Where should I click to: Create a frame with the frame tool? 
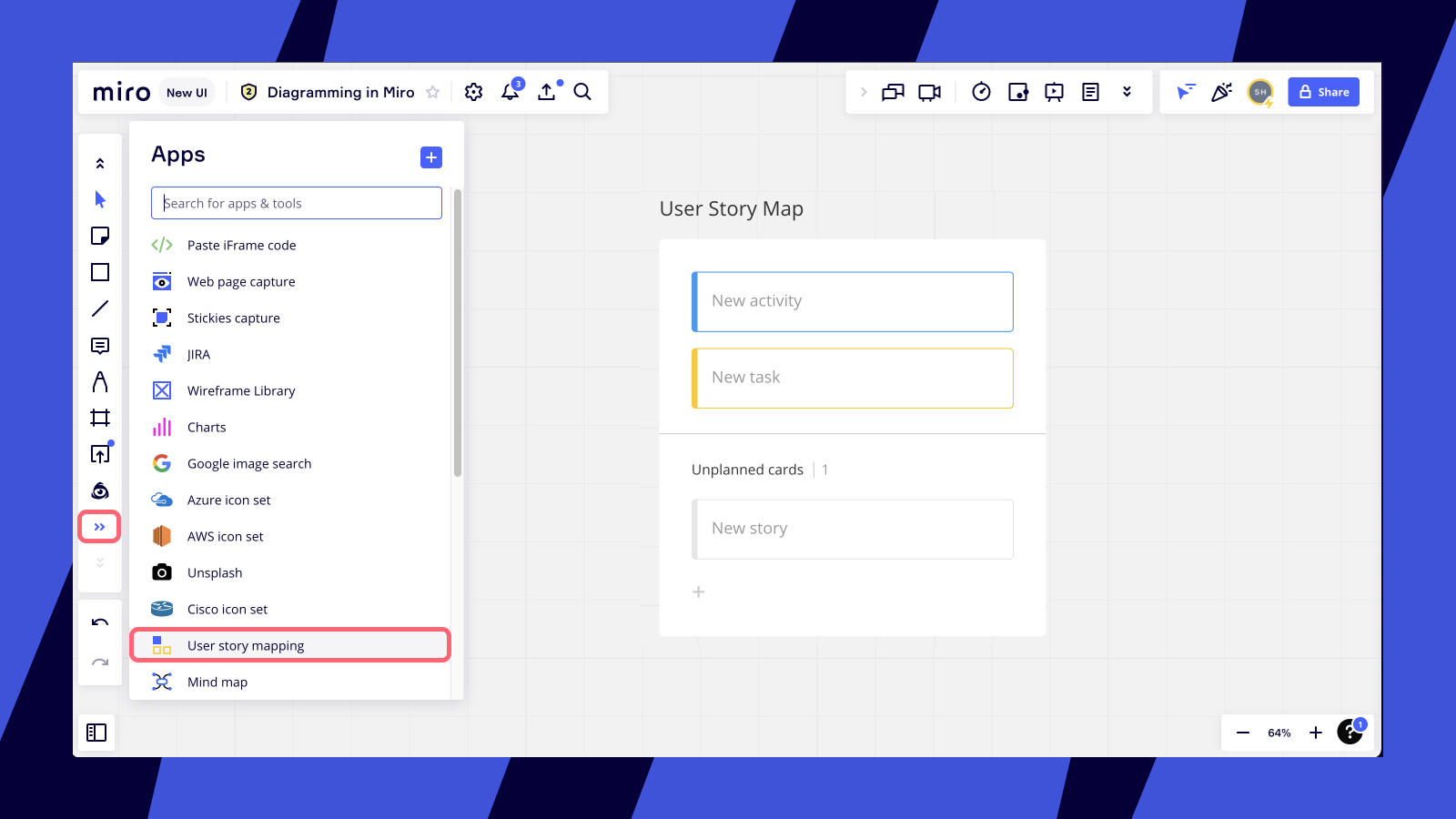pyautogui.click(x=100, y=417)
